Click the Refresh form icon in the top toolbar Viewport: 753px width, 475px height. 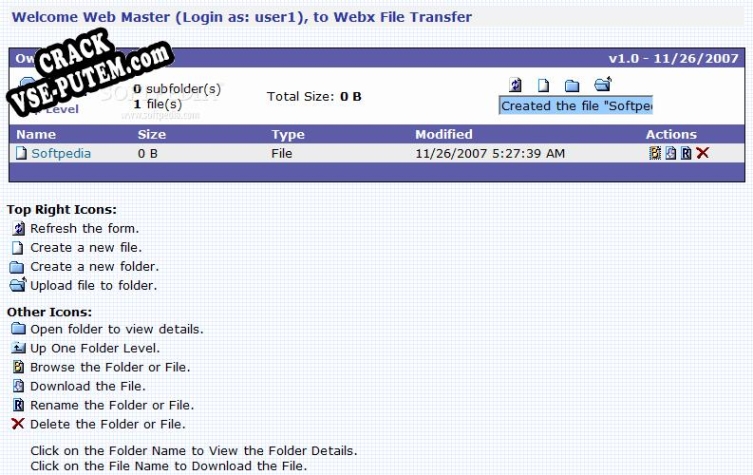pyautogui.click(x=515, y=85)
